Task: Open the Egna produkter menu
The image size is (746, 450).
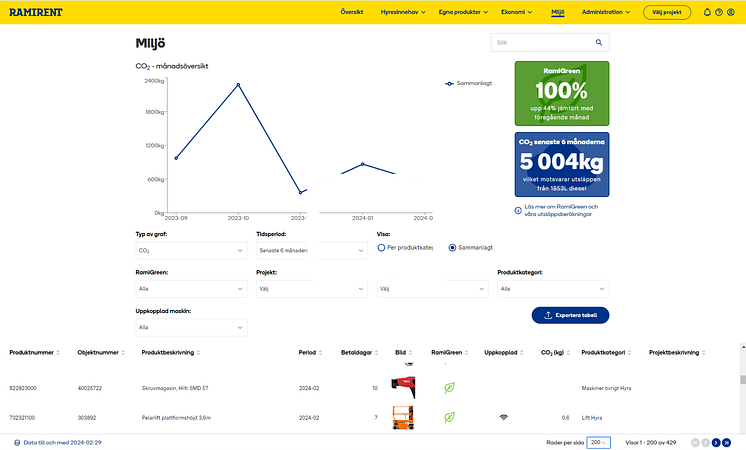Action: pos(463,12)
